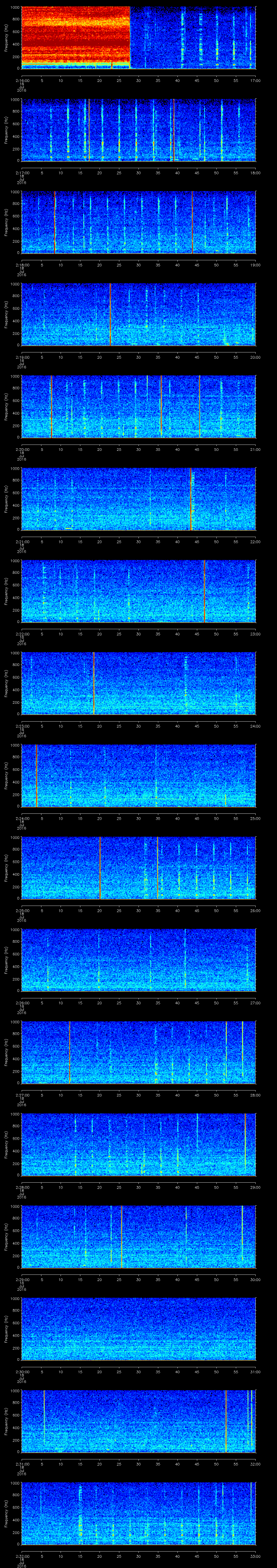
Task: Click the 18:00 end time label
Action: pyautogui.click(x=255, y=173)
